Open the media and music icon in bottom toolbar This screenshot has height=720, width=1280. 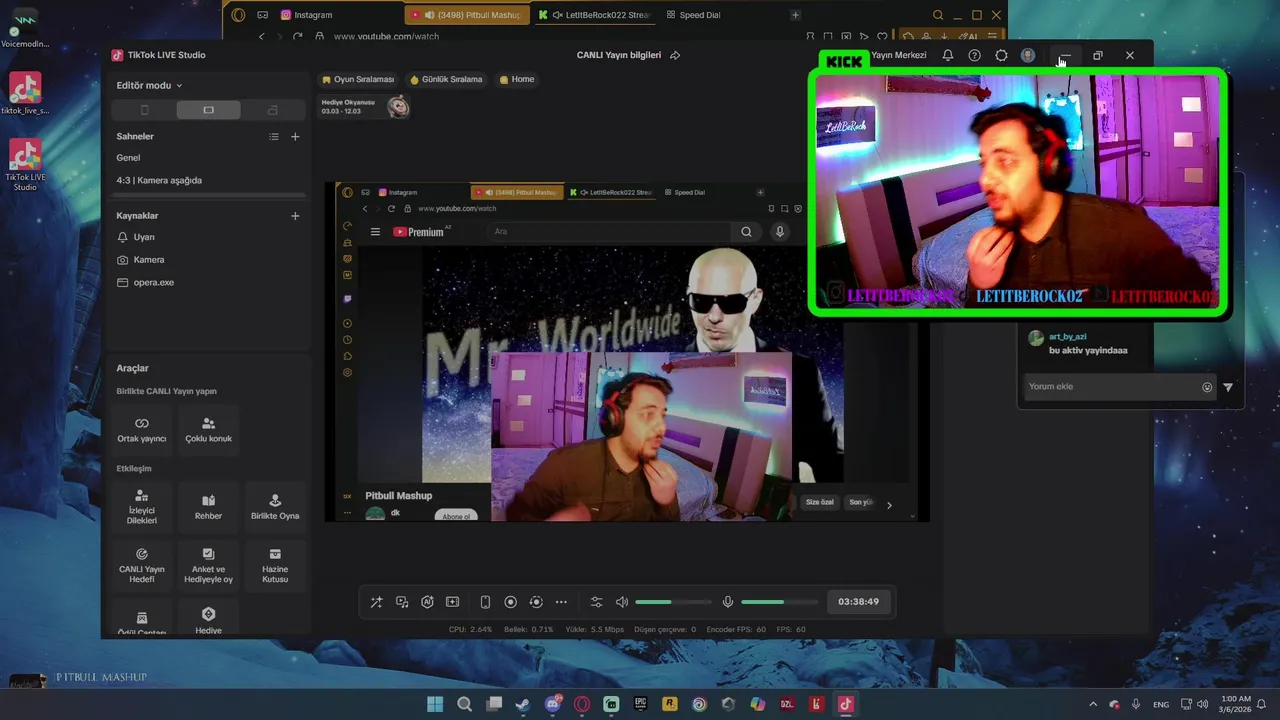(x=402, y=602)
